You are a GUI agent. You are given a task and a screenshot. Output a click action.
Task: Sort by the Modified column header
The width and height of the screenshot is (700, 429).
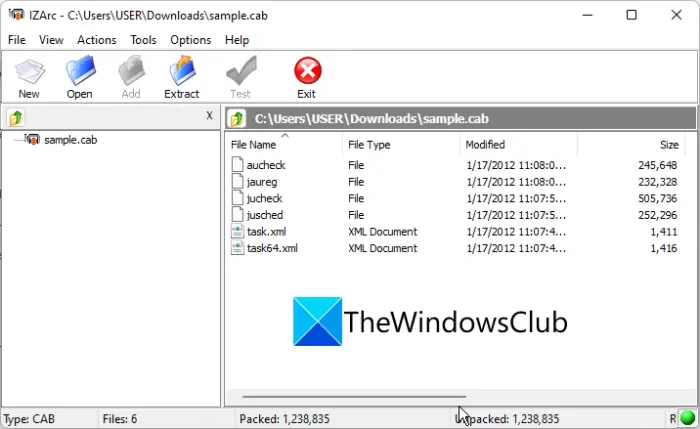point(485,145)
